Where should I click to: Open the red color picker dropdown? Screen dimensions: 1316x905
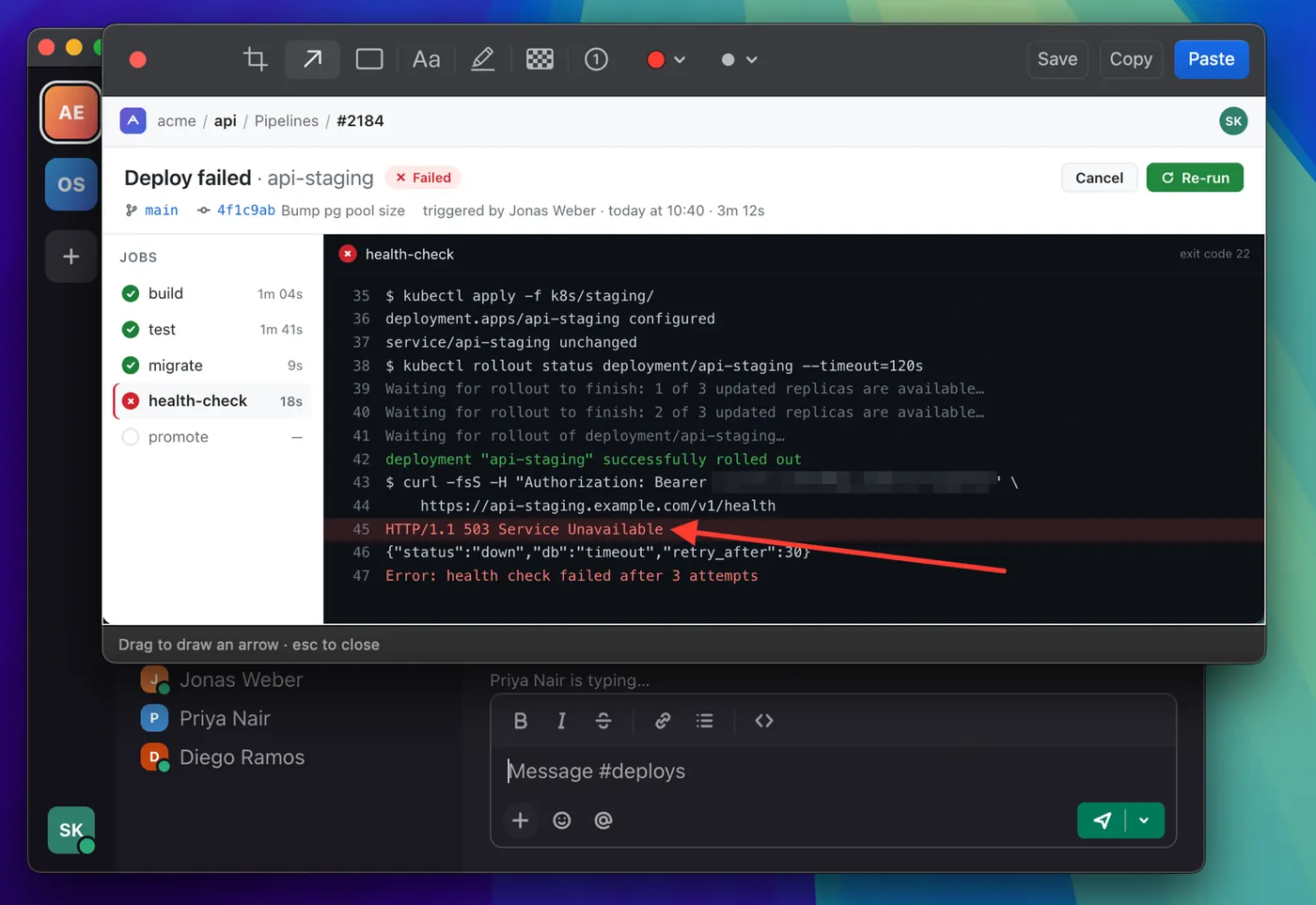pyautogui.click(x=666, y=59)
